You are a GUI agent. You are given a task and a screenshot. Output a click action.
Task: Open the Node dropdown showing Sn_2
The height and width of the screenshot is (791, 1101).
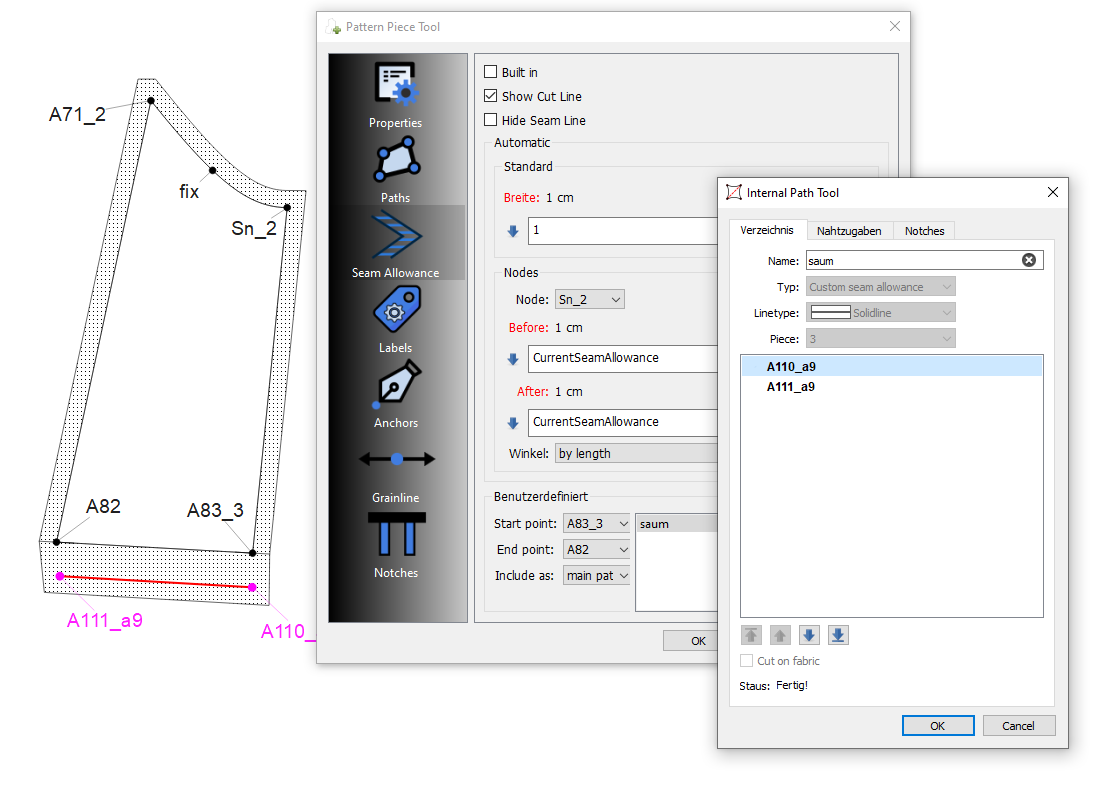click(x=589, y=299)
